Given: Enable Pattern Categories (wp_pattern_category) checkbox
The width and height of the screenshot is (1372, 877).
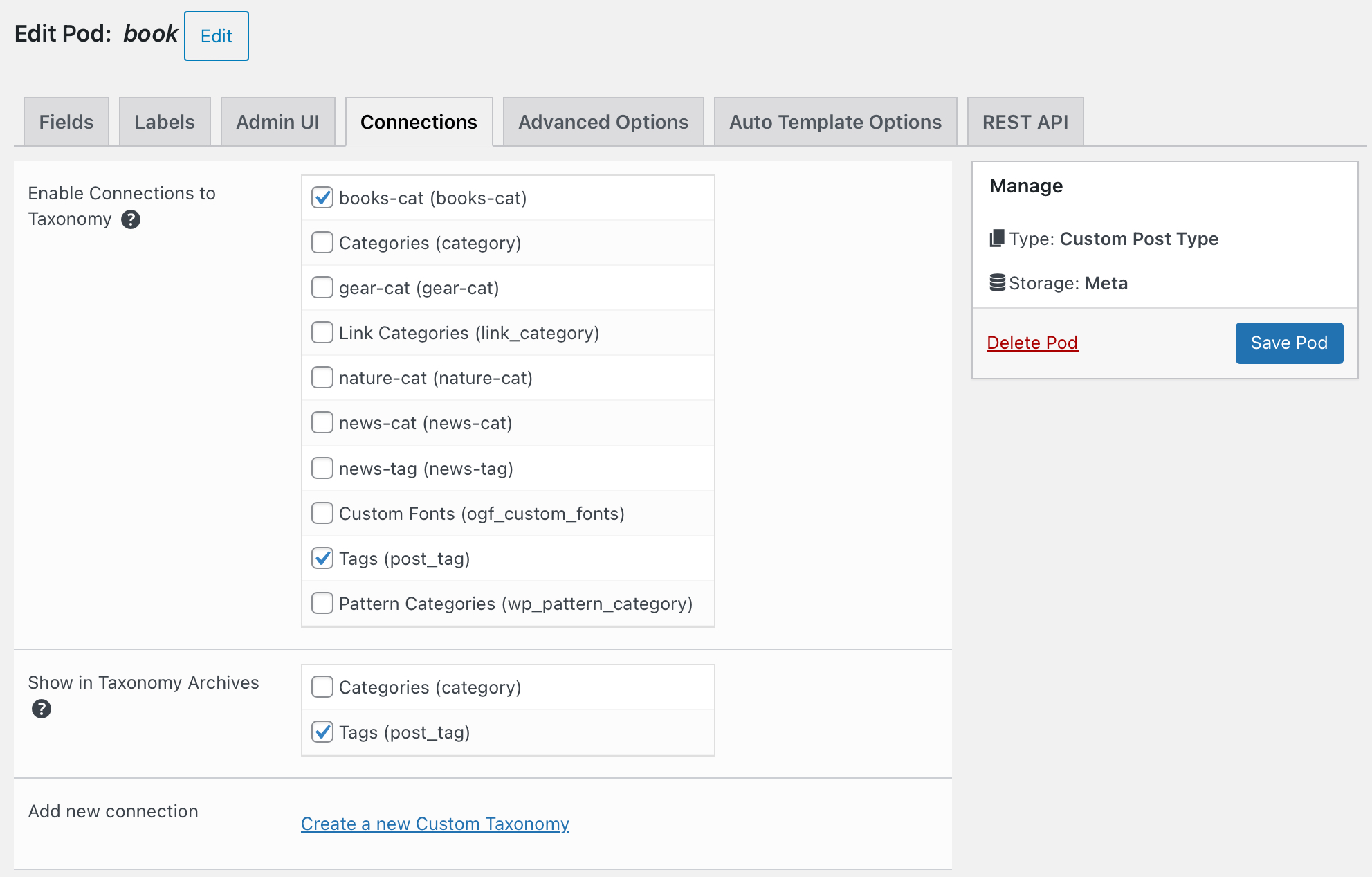Looking at the screenshot, I should tap(322, 604).
